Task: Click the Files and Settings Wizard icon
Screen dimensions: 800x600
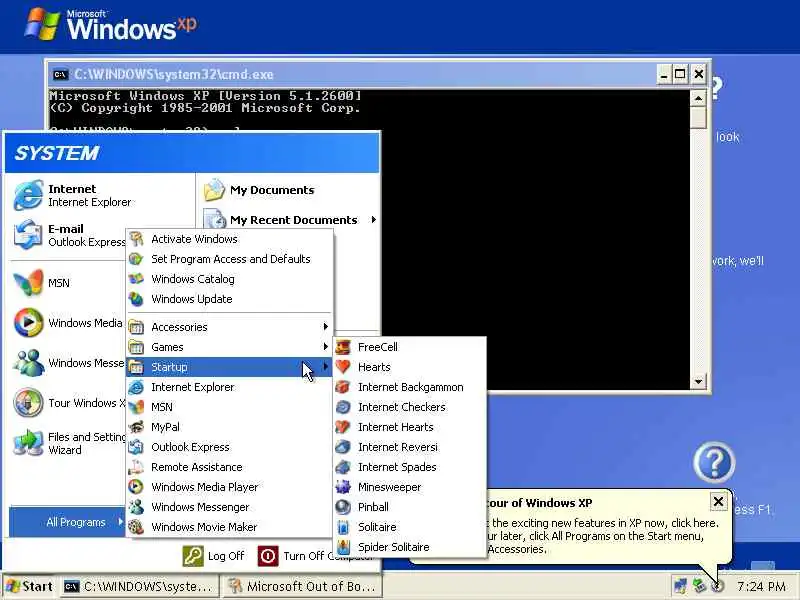Action: [28, 442]
